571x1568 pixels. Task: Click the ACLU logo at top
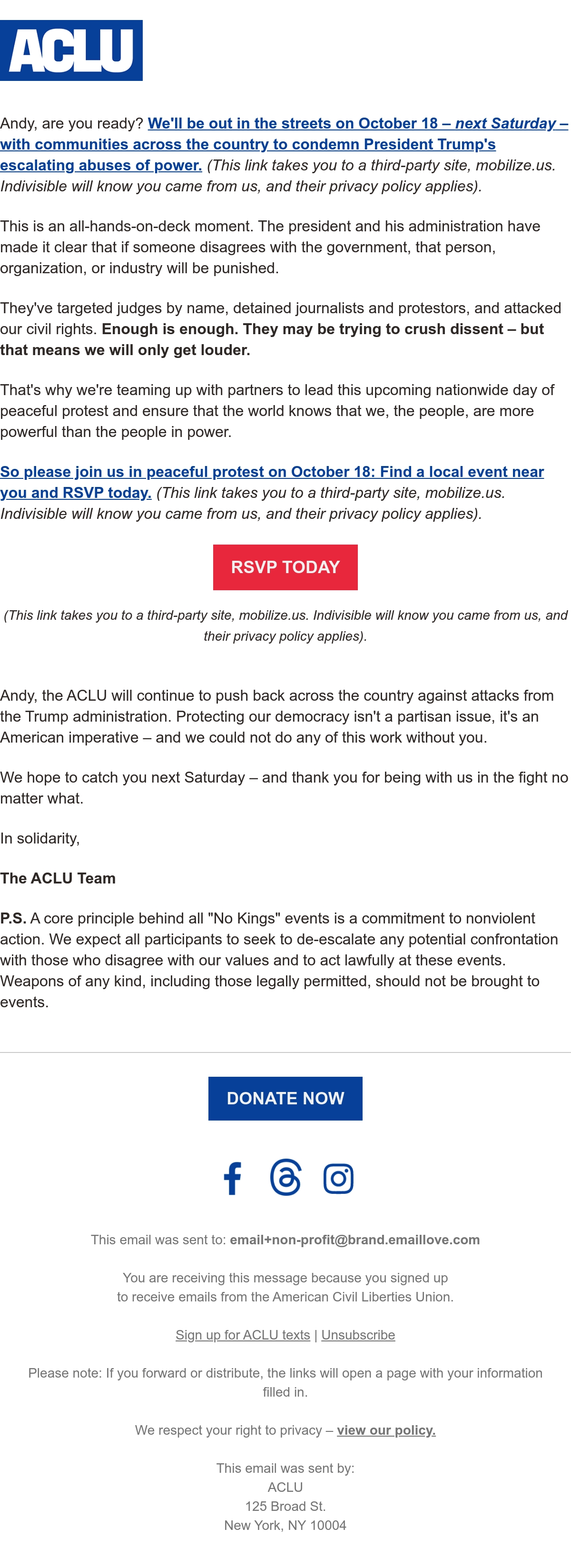click(71, 50)
